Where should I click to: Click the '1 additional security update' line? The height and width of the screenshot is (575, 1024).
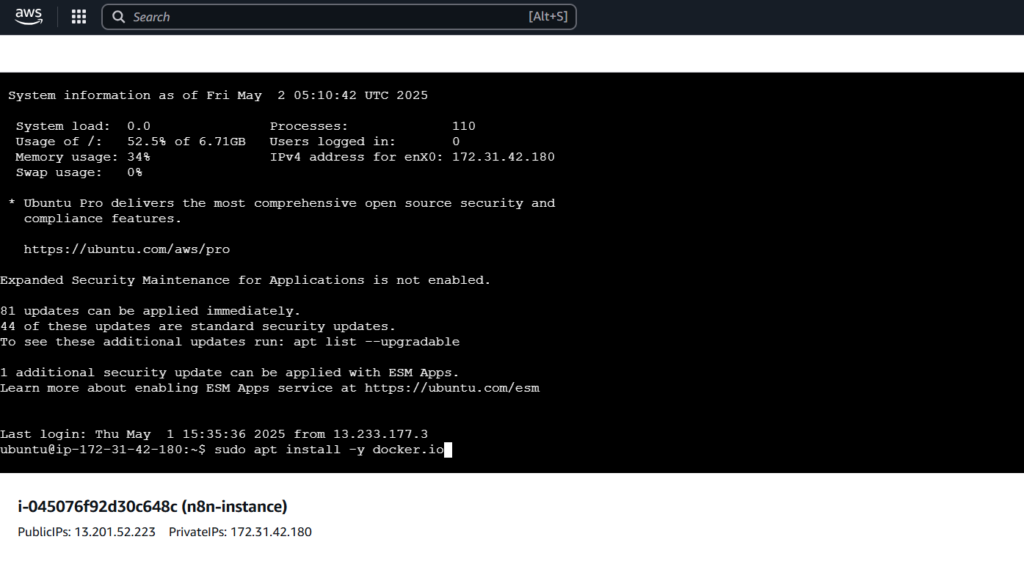click(230, 372)
